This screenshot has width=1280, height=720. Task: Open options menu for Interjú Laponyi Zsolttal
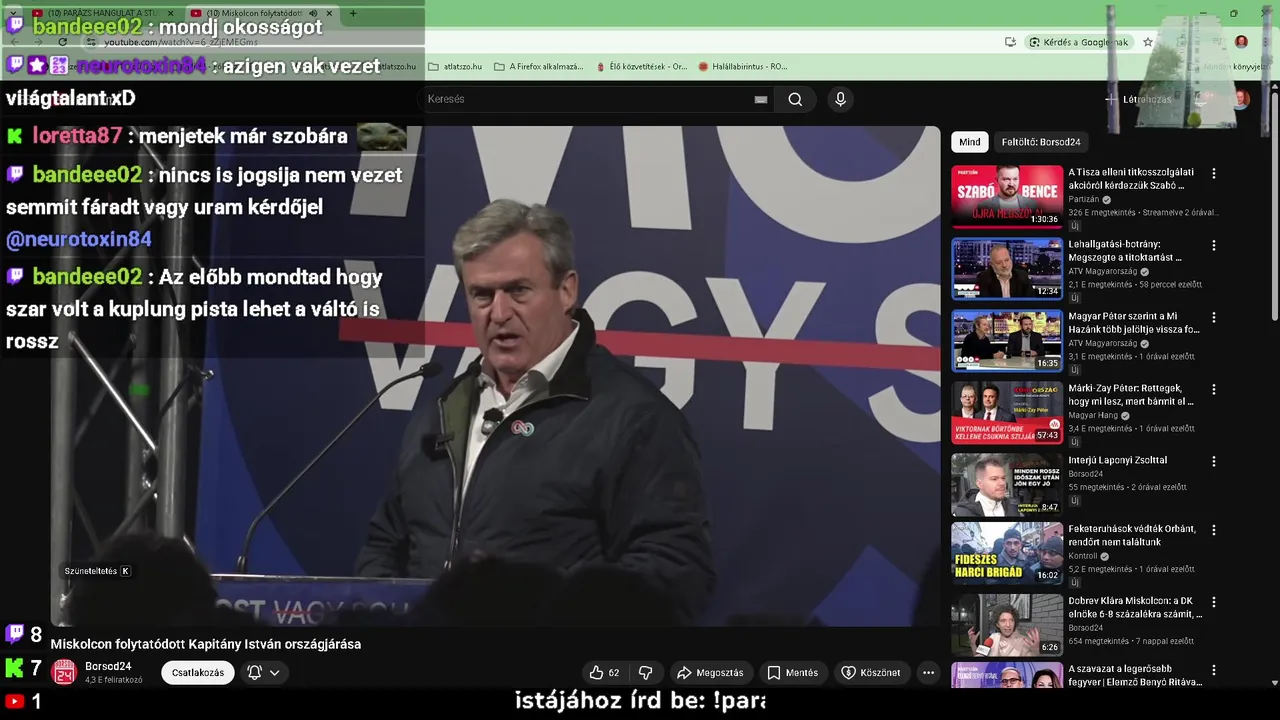click(1214, 461)
